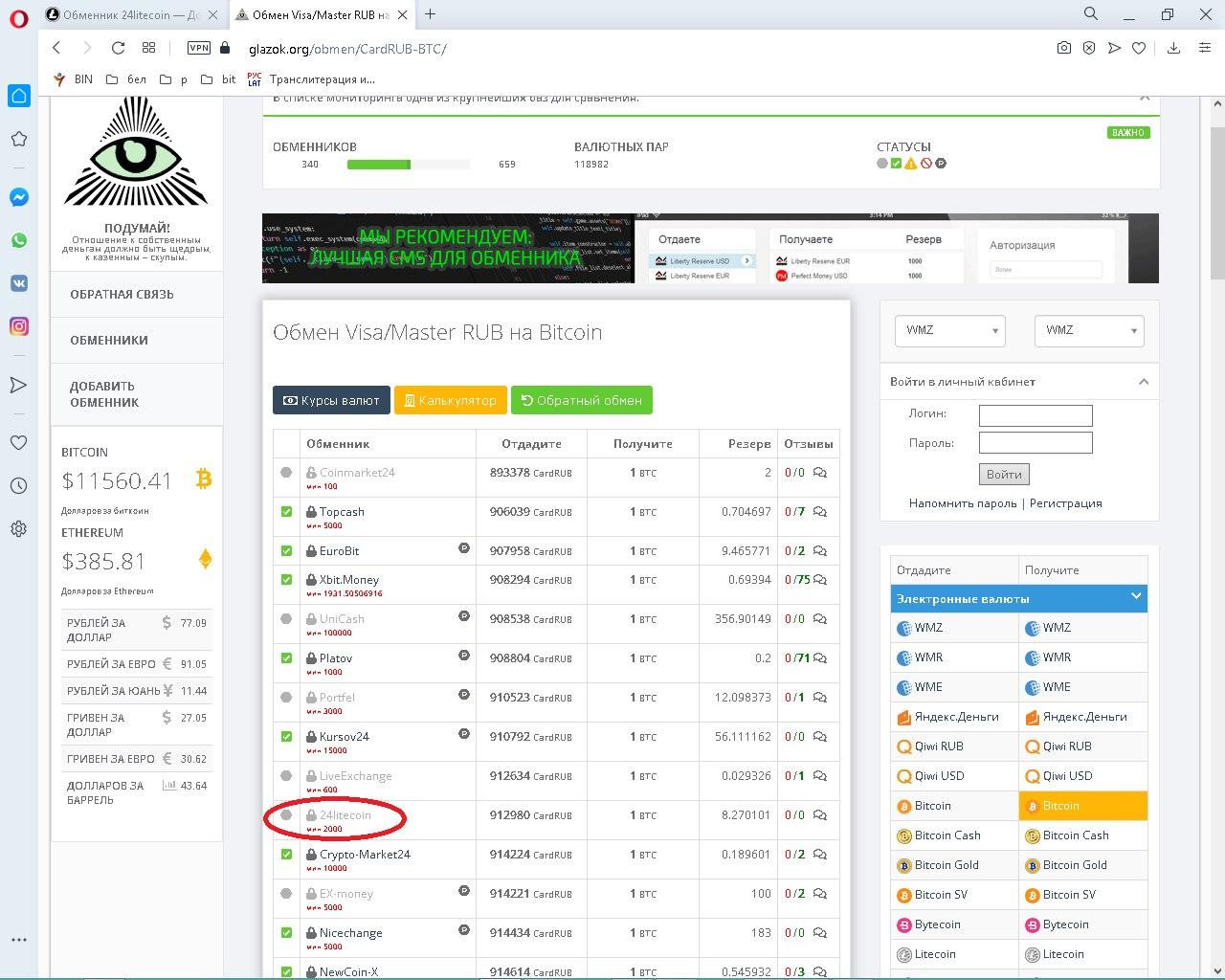
Task: Open the Напомнить пароль link
Action: pos(963,503)
